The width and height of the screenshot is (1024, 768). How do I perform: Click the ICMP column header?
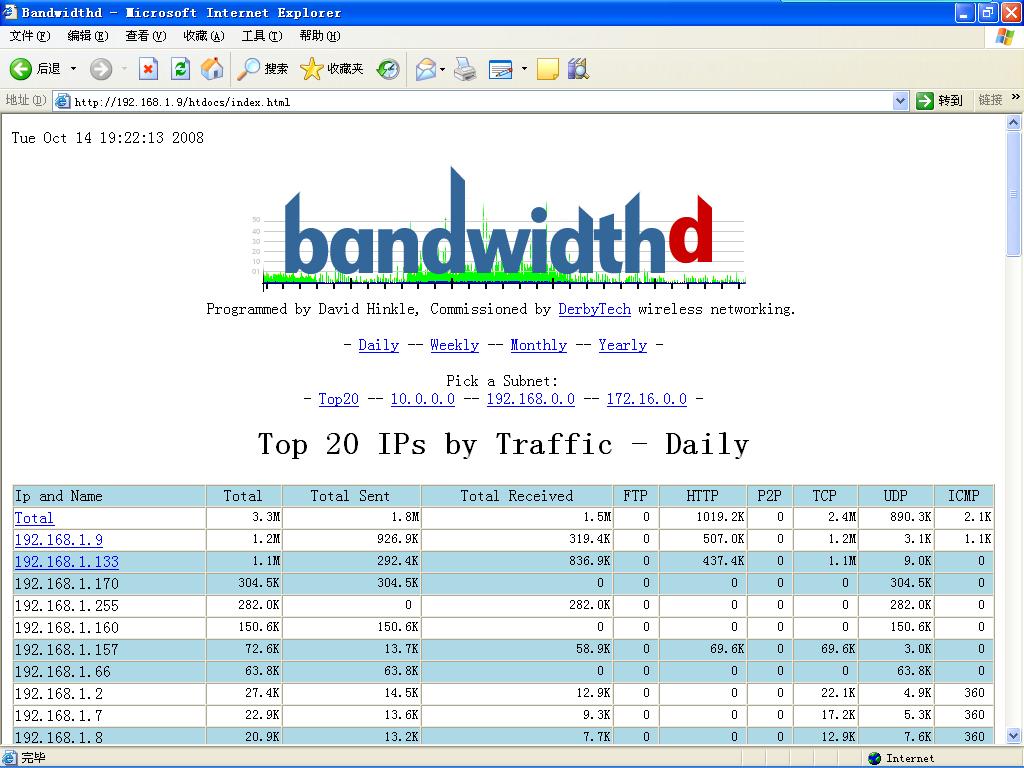(964, 496)
